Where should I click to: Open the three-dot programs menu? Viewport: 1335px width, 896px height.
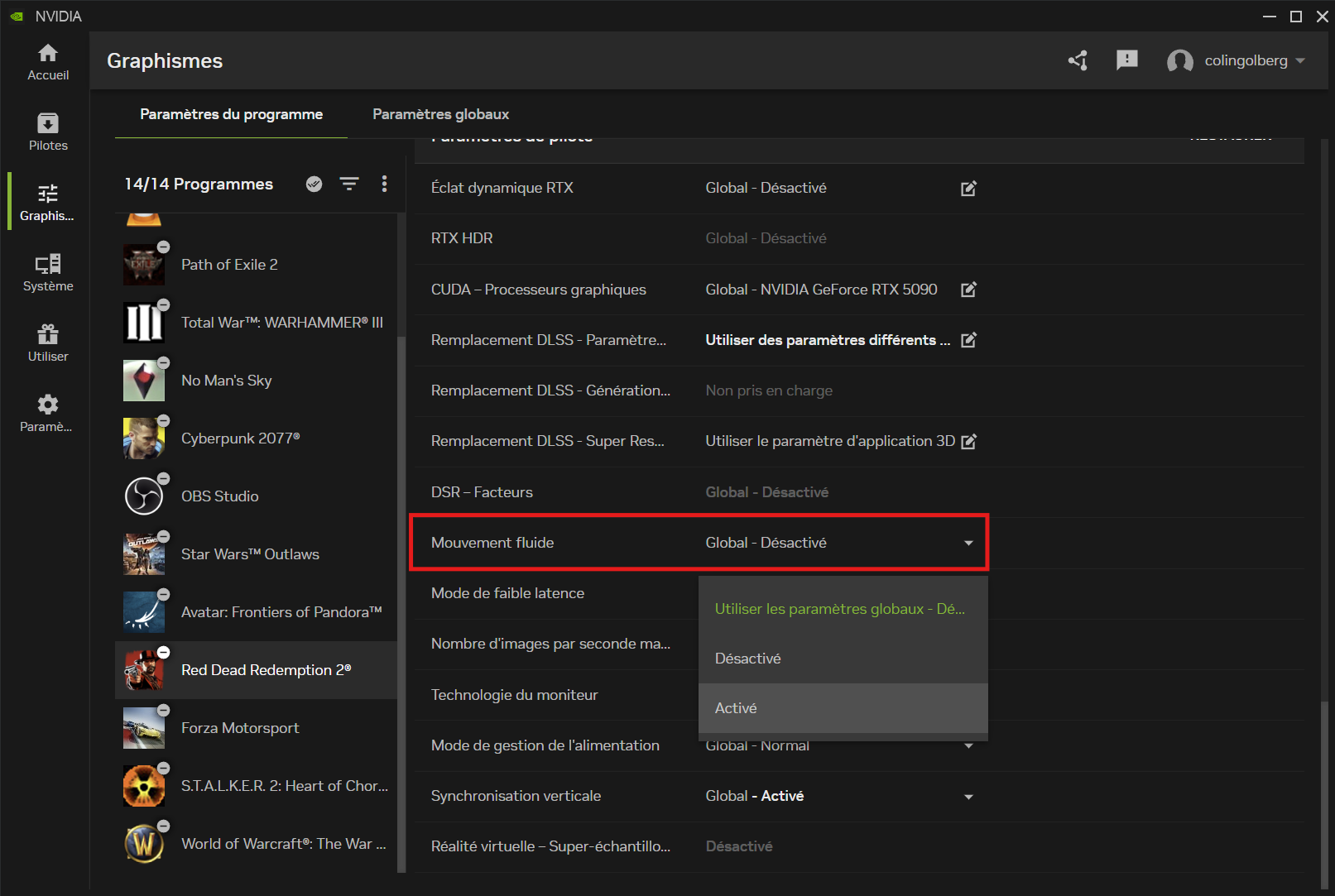(x=384, y=184)
